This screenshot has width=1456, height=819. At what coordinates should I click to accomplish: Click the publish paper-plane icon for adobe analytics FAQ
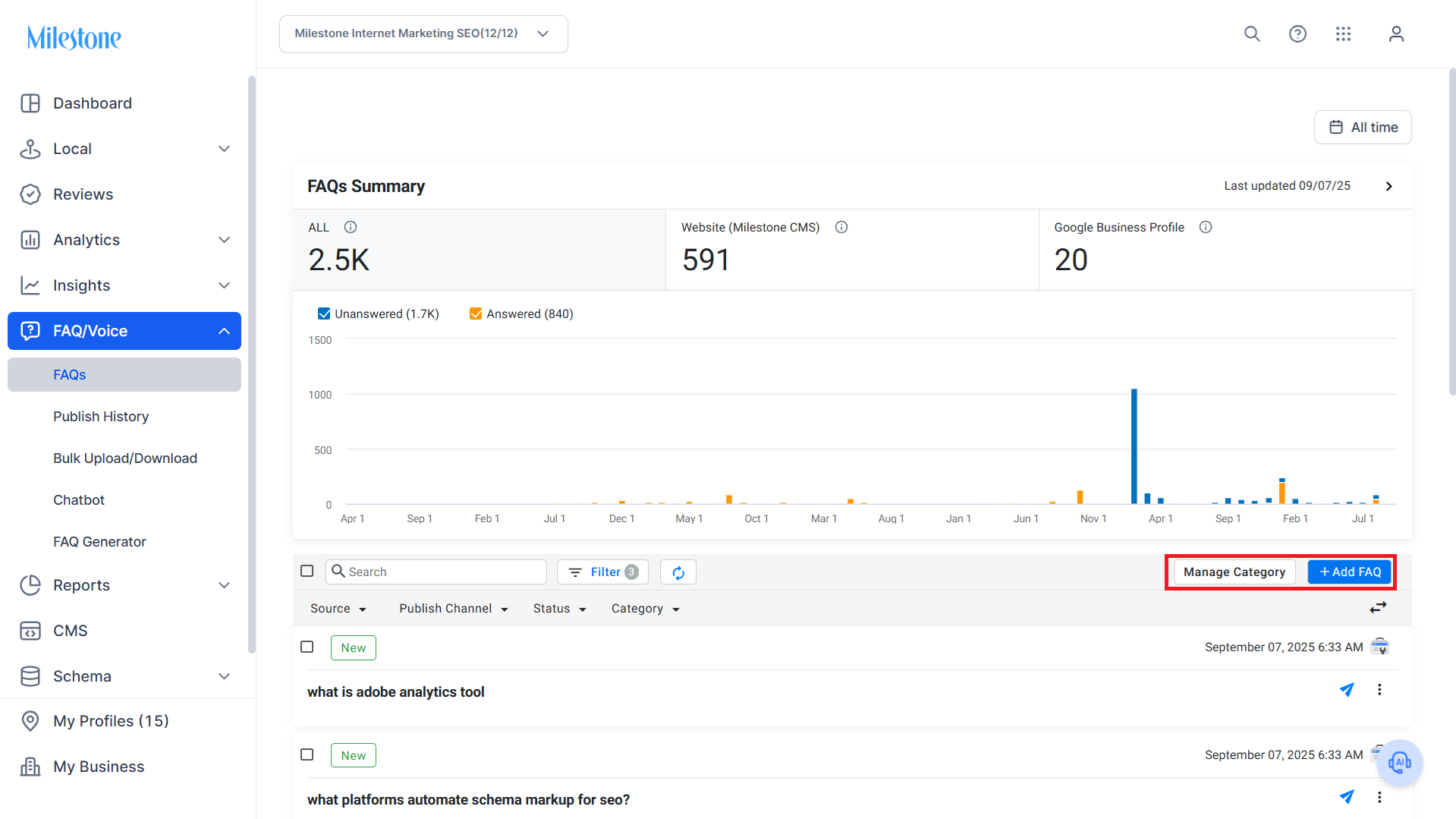coord(1347,690)
